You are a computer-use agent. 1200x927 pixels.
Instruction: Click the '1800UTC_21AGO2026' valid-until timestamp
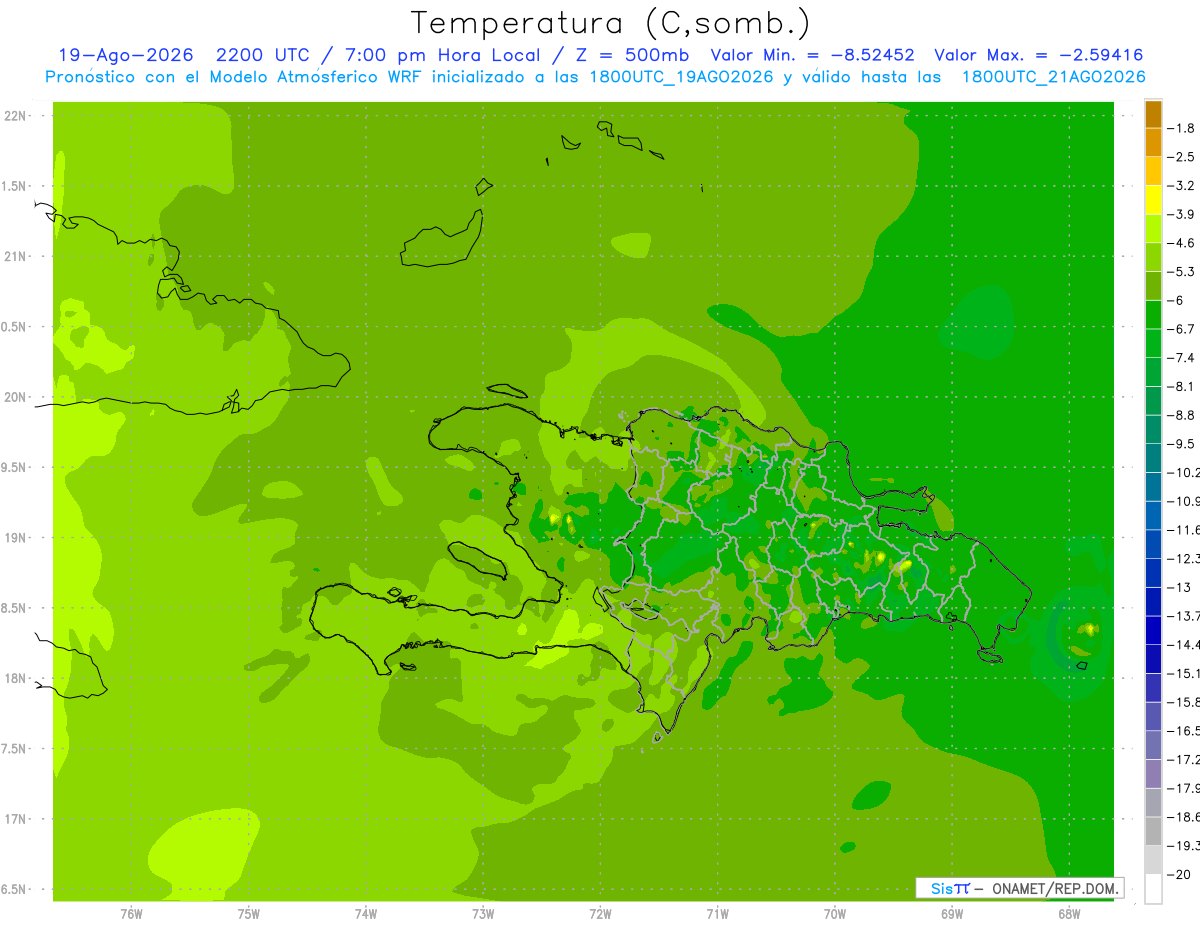1053,77
